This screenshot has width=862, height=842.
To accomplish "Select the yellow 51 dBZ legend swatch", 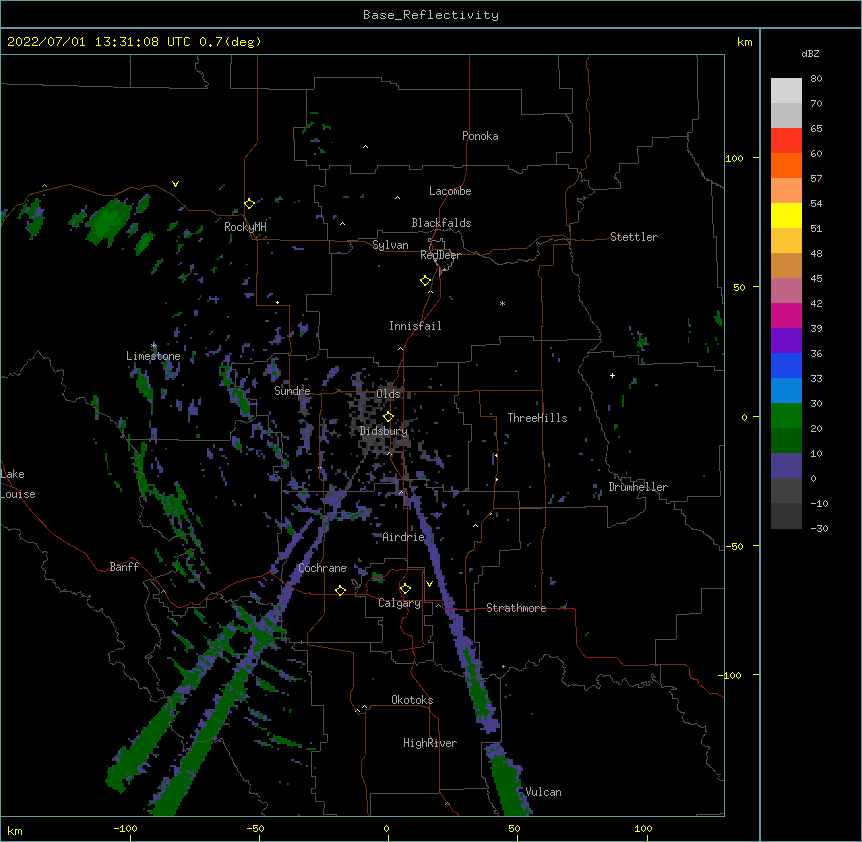I will click(786, 215).
